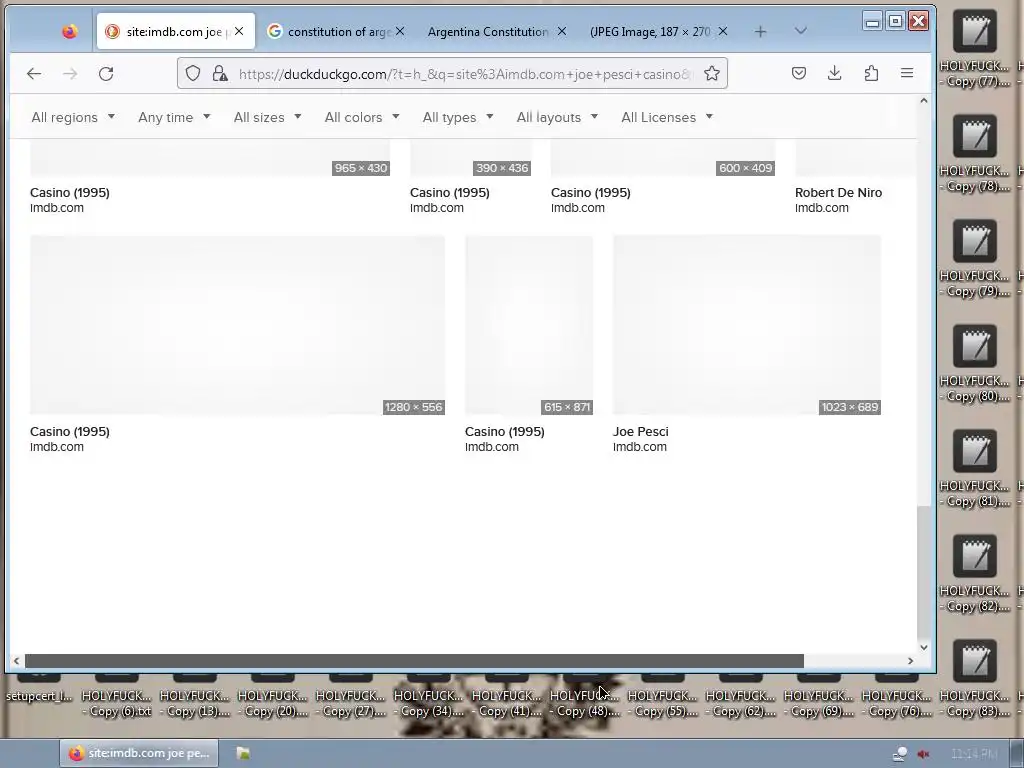Open the Extensions puzzle icon
The width and height of the screenshot is (1024, 768).
pyautogui.click(x=871, y=73)
